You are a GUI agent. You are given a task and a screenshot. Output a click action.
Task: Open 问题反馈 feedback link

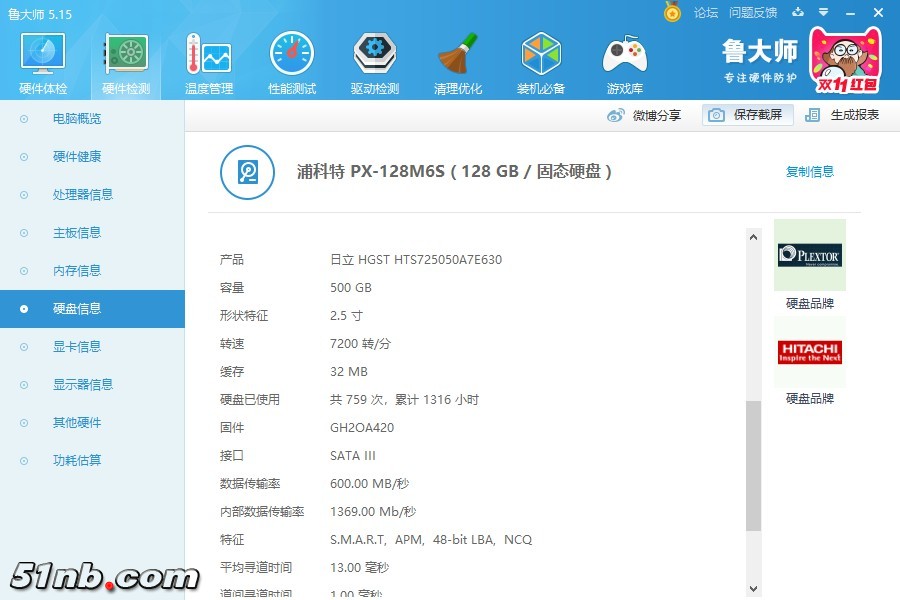752,13
